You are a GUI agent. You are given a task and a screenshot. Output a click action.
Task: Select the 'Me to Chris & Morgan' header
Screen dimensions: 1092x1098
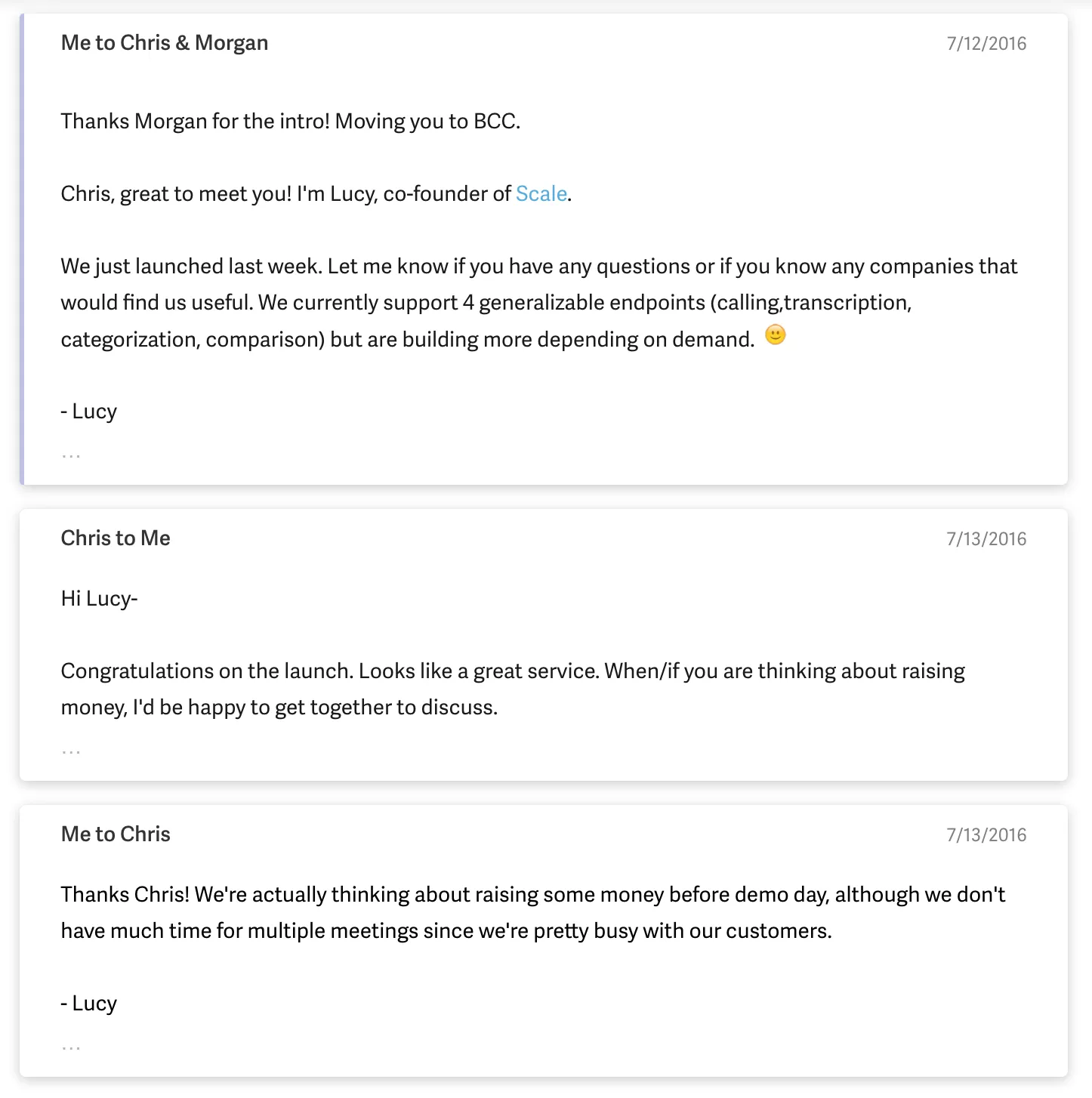(x=165, y=43)
